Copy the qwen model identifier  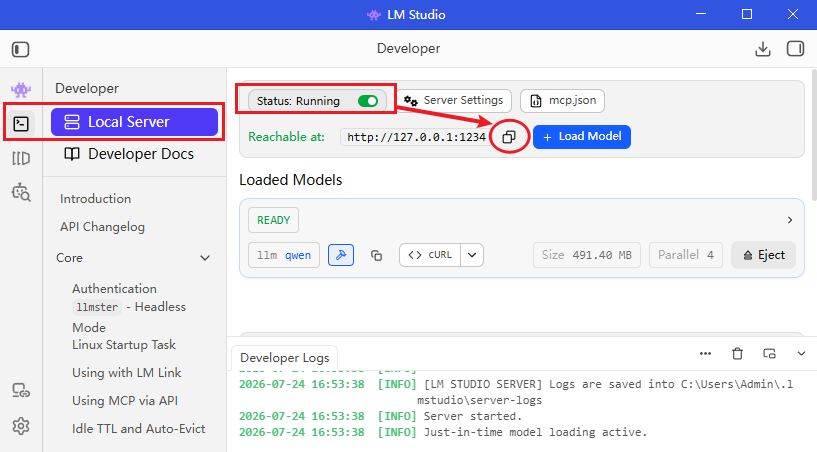(x=376, y=255)
